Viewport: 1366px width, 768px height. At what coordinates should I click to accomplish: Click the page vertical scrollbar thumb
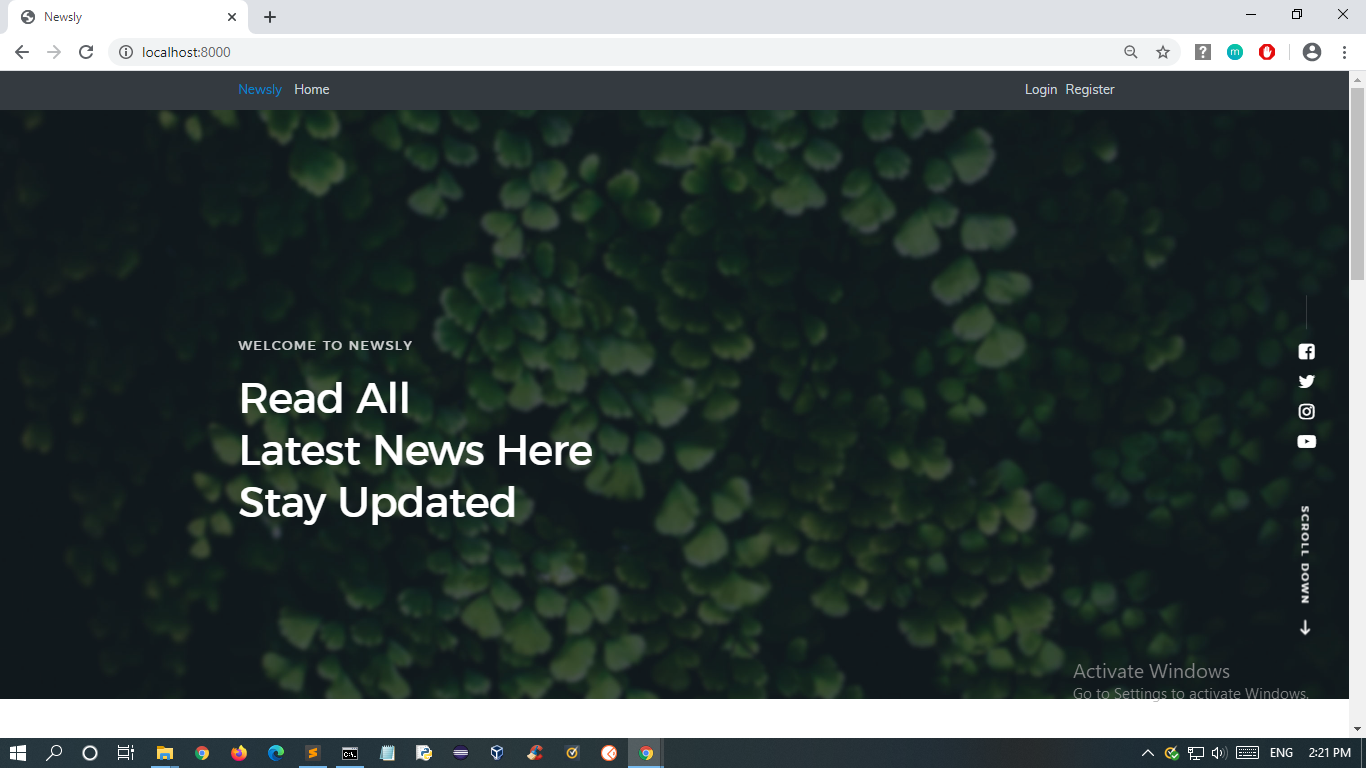pos(1357,183)
